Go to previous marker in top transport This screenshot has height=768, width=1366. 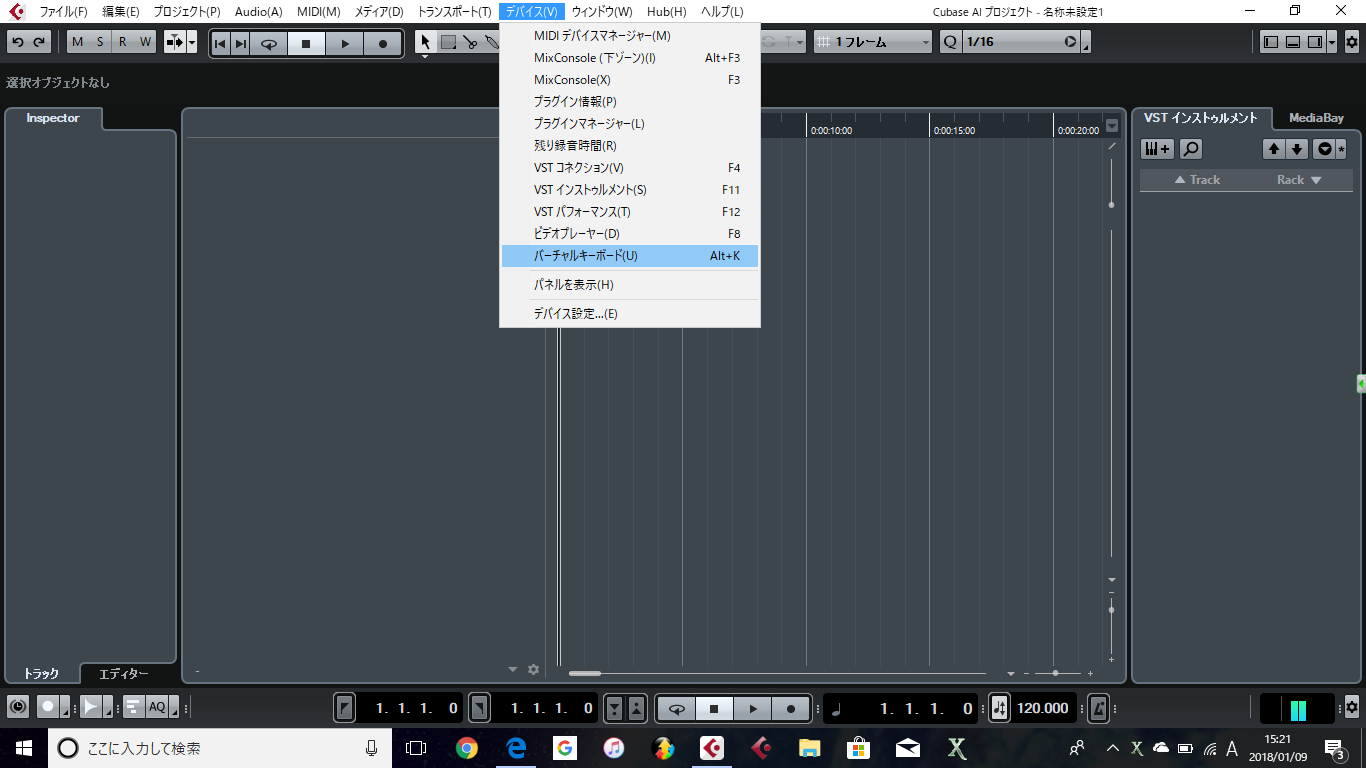220,43
